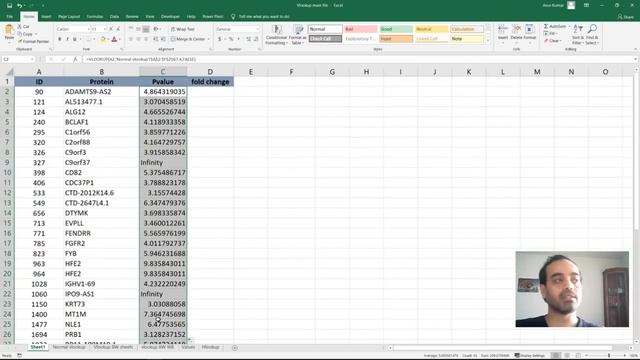
Task: Click the Decrease Font Size icon
Action: (x=118, y=29)
